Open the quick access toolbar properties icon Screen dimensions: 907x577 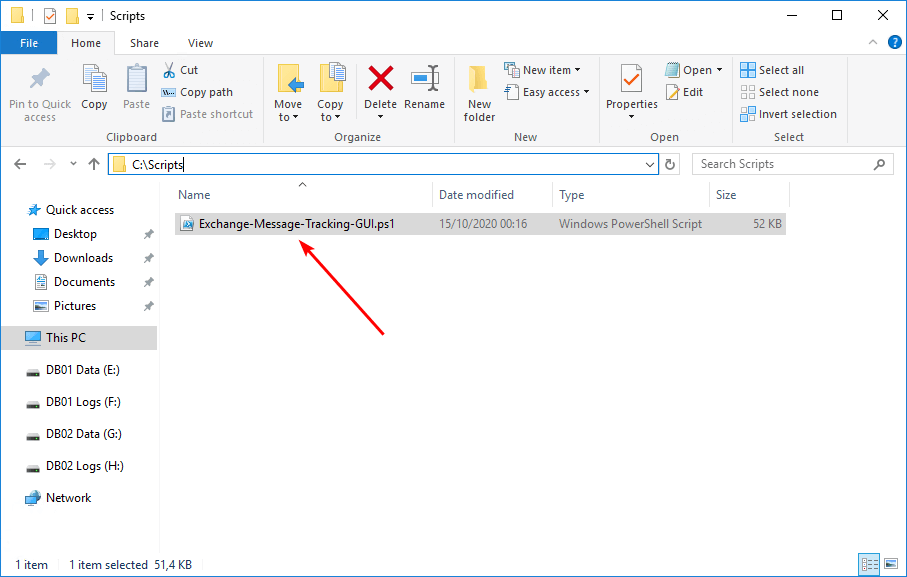[50, 16]
